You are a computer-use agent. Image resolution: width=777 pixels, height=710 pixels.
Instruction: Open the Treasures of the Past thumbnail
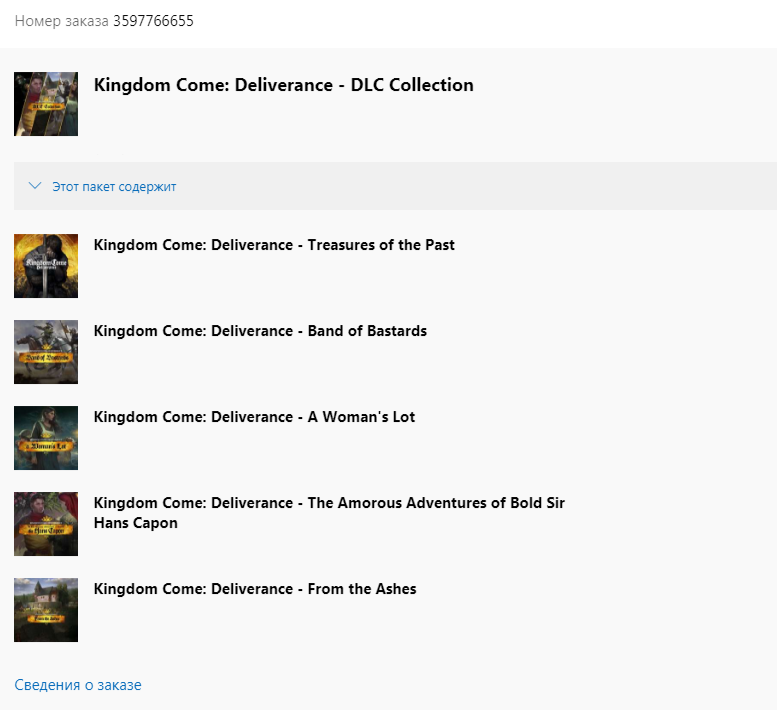coord(46,266)
